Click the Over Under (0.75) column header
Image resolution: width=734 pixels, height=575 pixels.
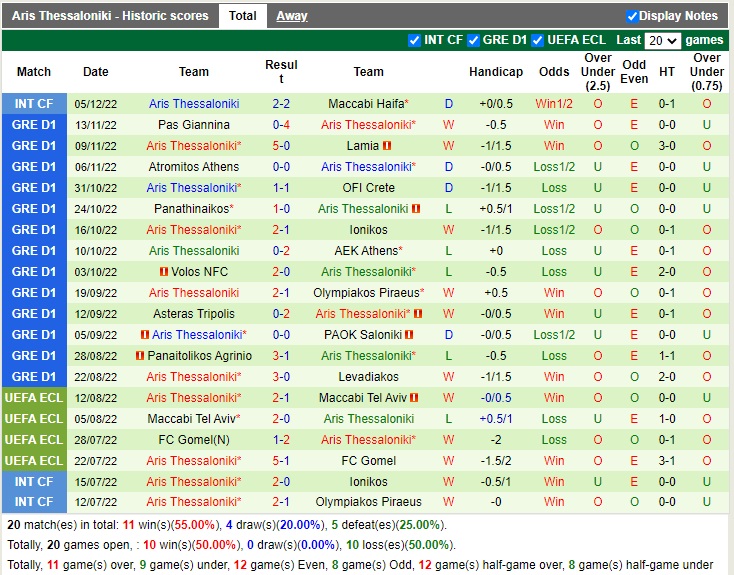point(706,72)
